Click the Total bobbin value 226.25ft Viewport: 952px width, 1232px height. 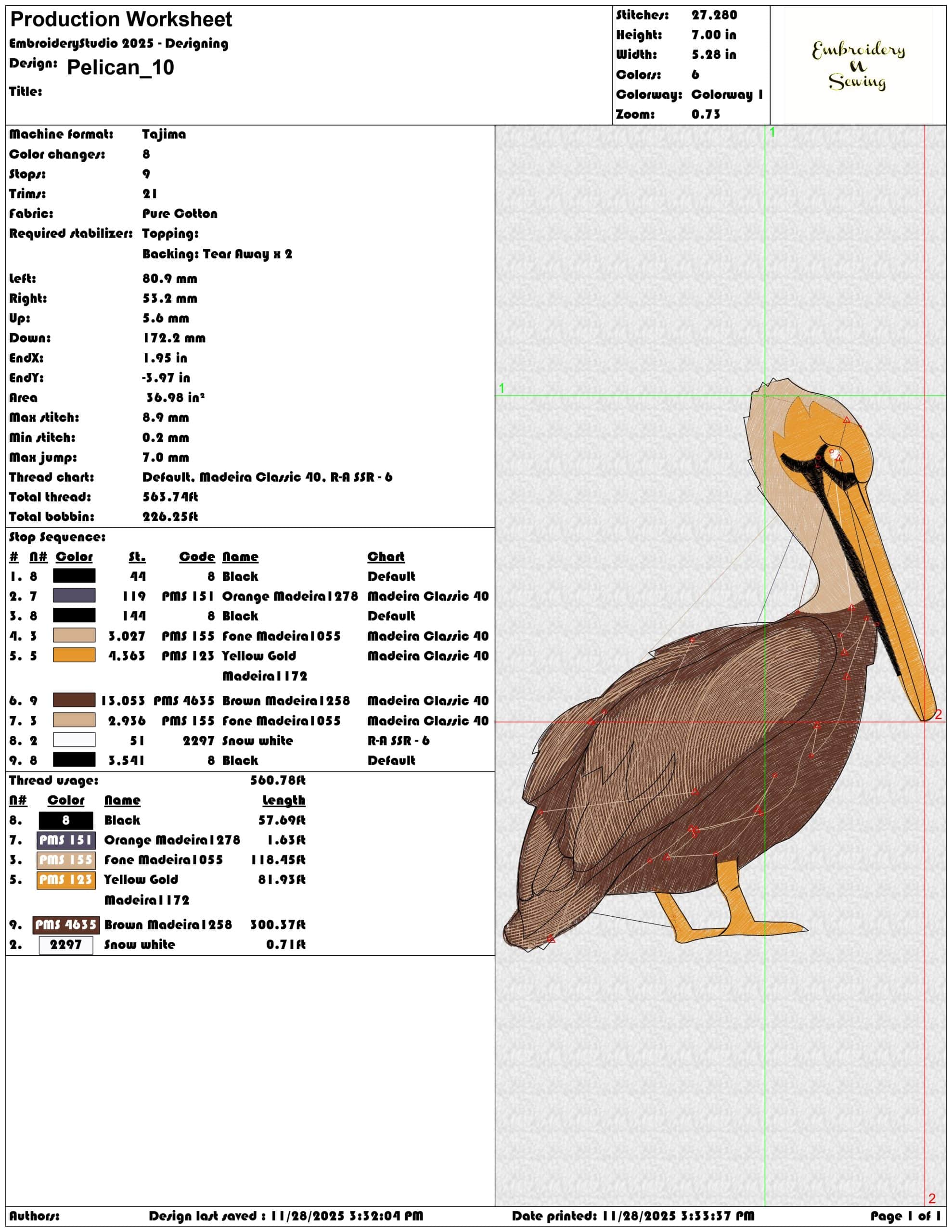(170, 517)
